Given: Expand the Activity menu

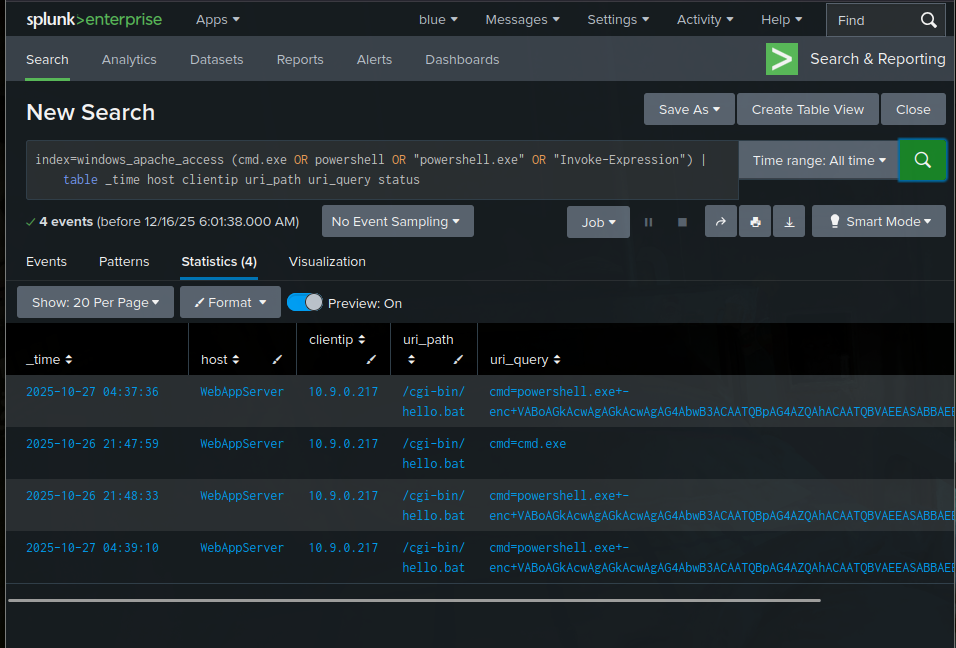Looking at the screenshot, I should [x=705, y=20].
